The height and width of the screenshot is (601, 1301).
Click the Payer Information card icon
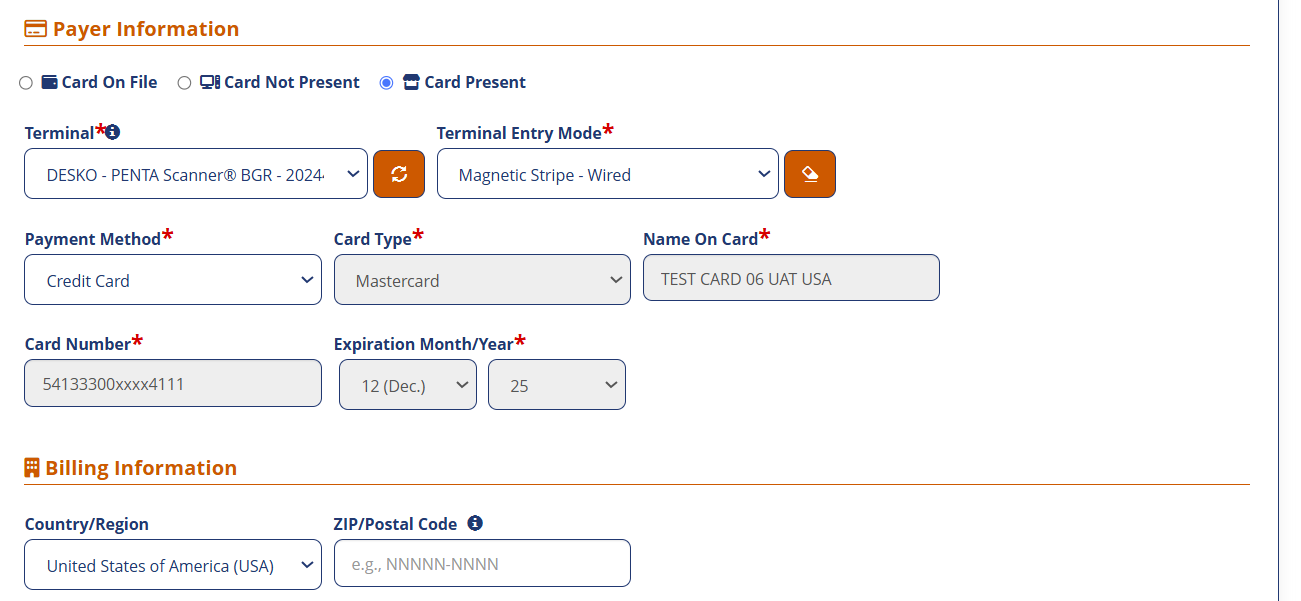point(35,29)
